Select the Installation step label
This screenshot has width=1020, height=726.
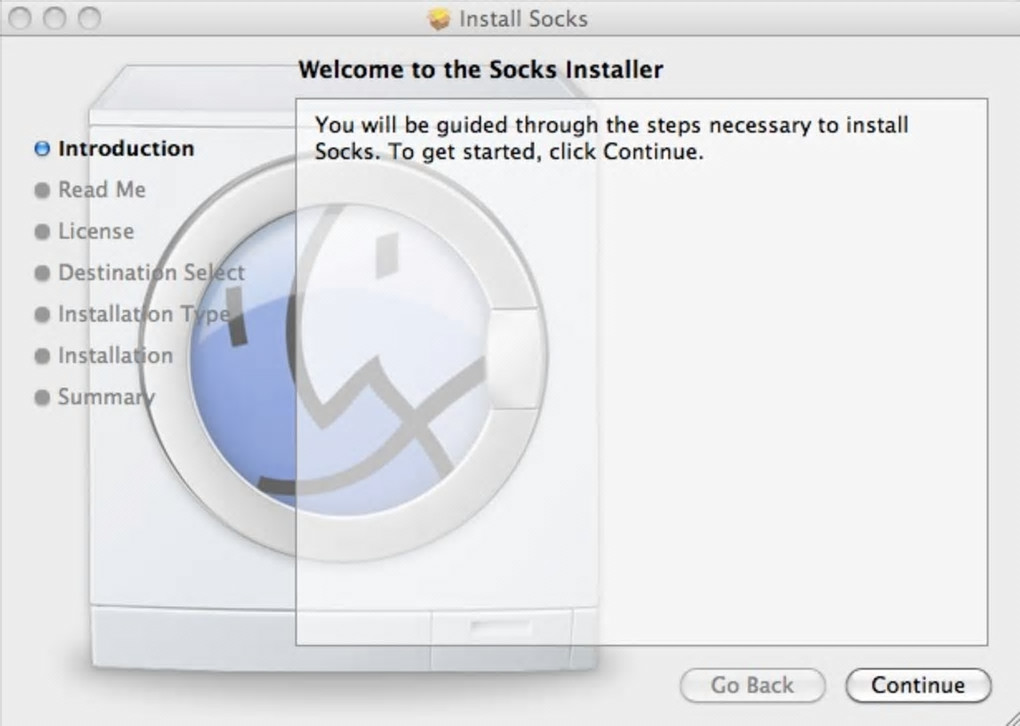tap(115, 356)
